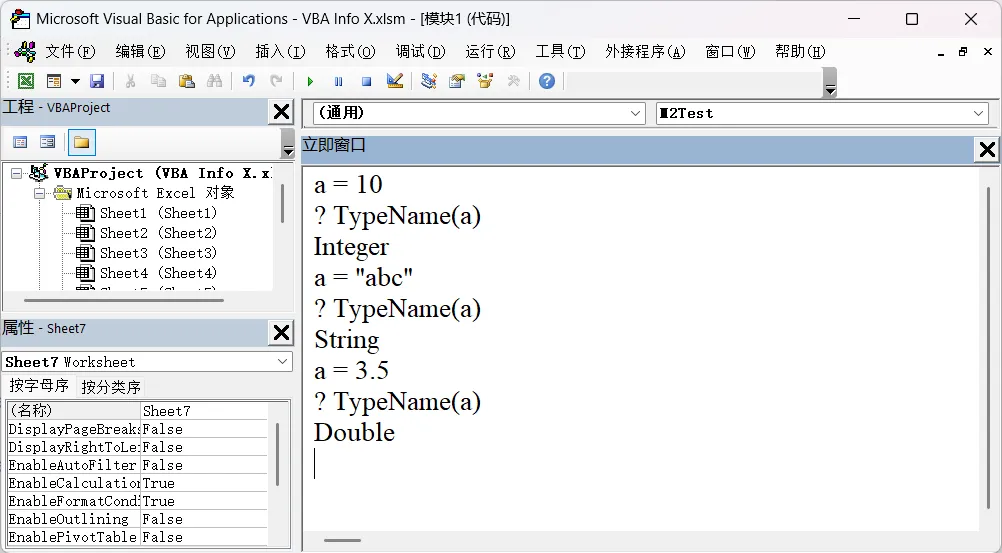
Task: Open the 编辑(E) menu
Action: pos(140,52)
